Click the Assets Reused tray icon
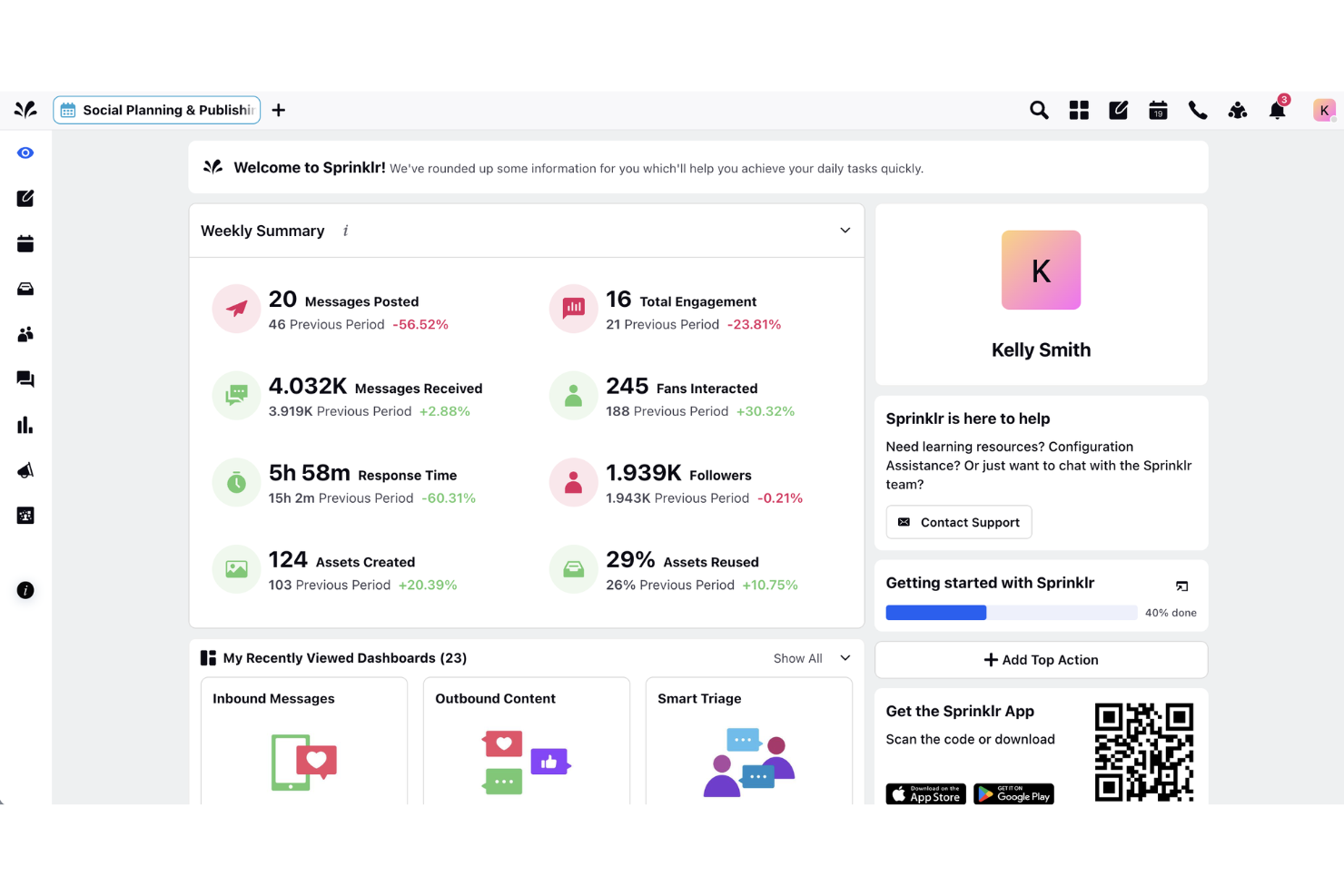This screenshot has height=896, width=1344. pos(574,569)
